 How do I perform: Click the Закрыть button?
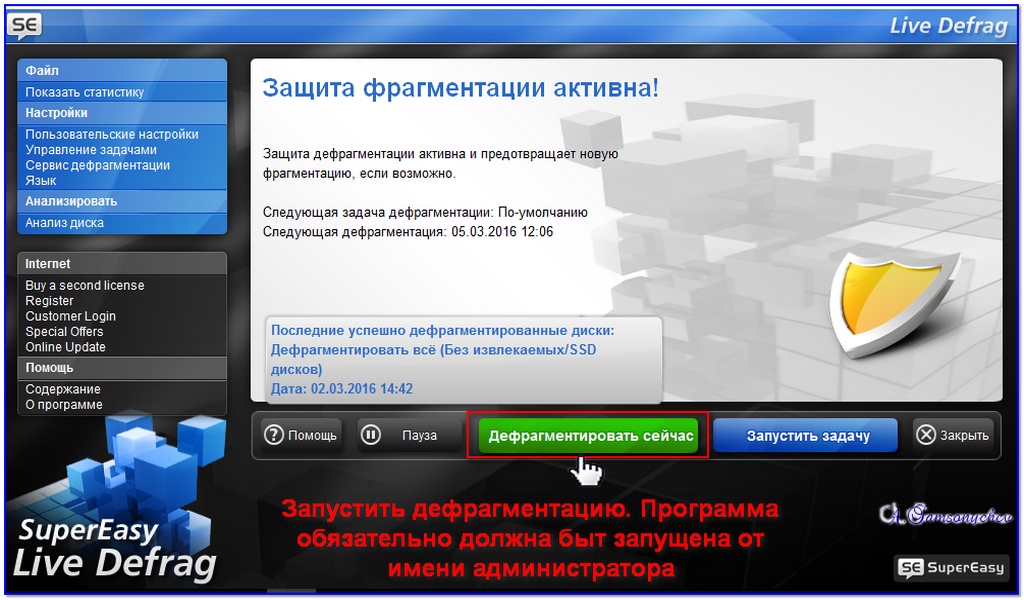[953, 435]
